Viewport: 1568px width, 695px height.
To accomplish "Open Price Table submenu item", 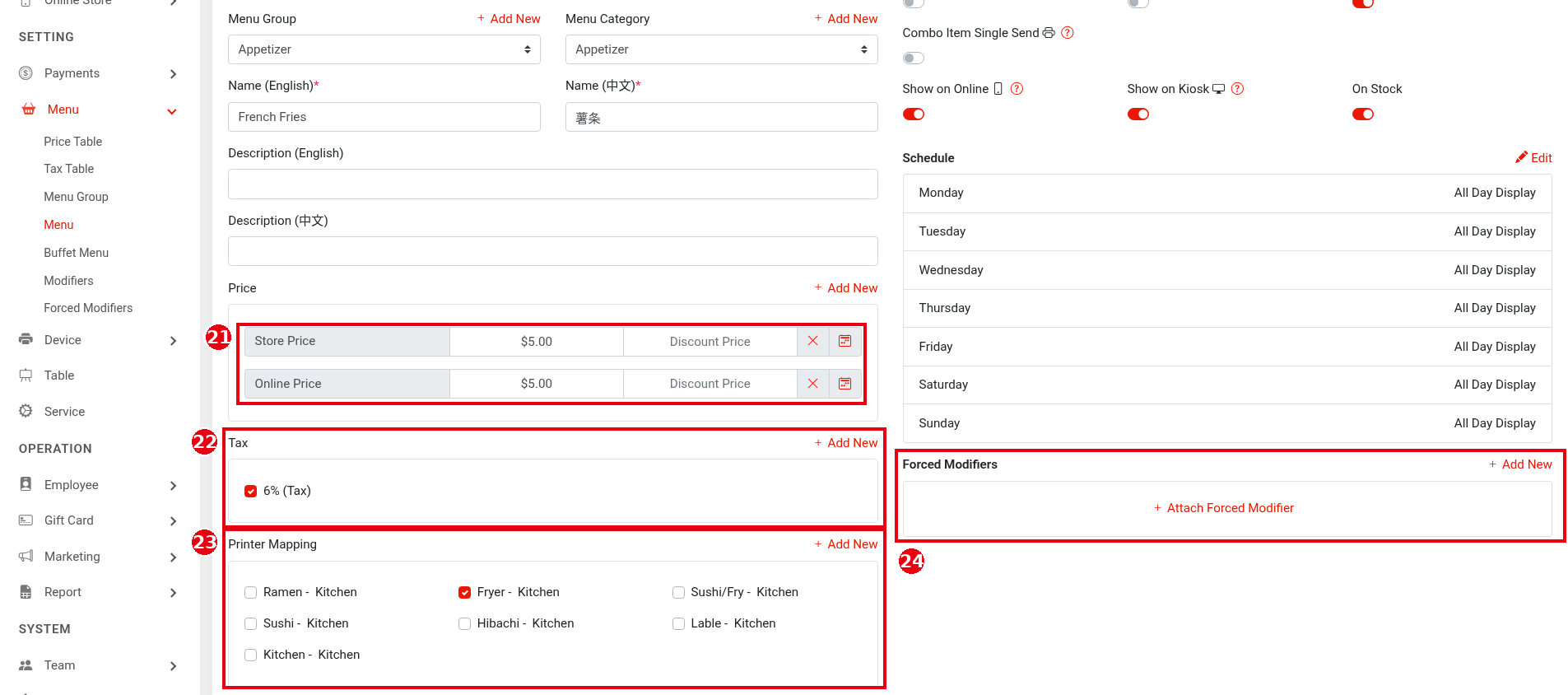I will click(x=73, y=142).
